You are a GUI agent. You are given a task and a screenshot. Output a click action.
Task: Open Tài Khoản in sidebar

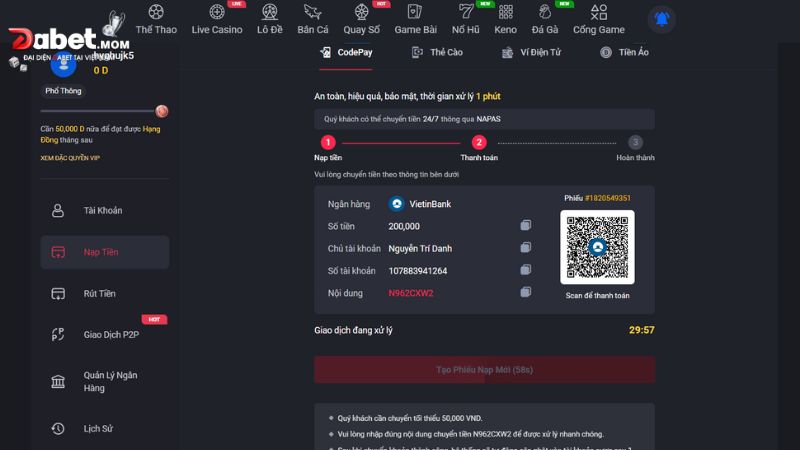105,210
